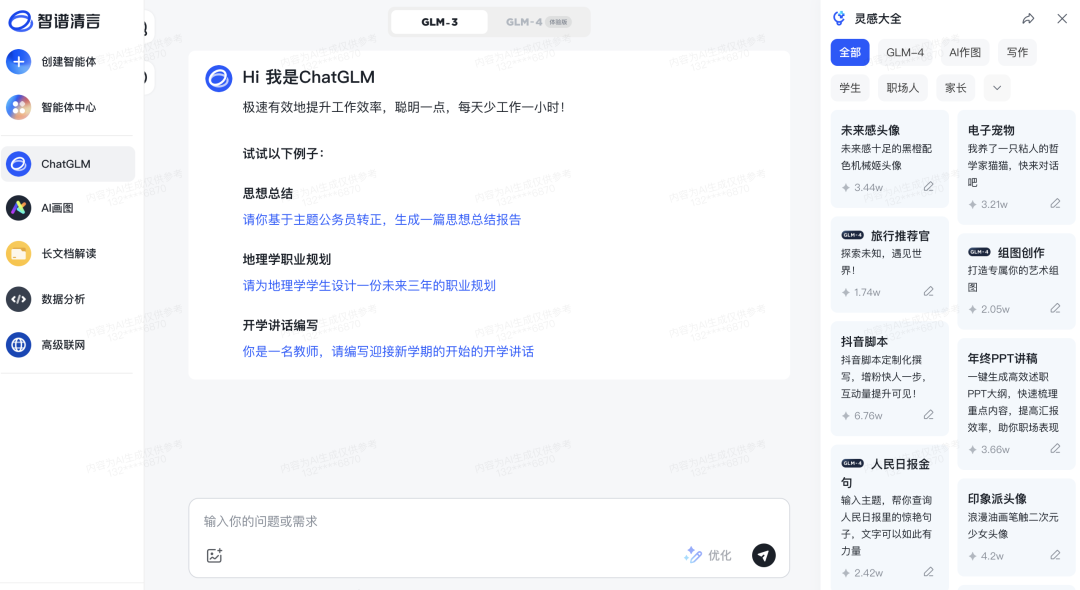Select the 学生 filter chip
This screenshot has height=590, width=1080.
pos(850,87)
